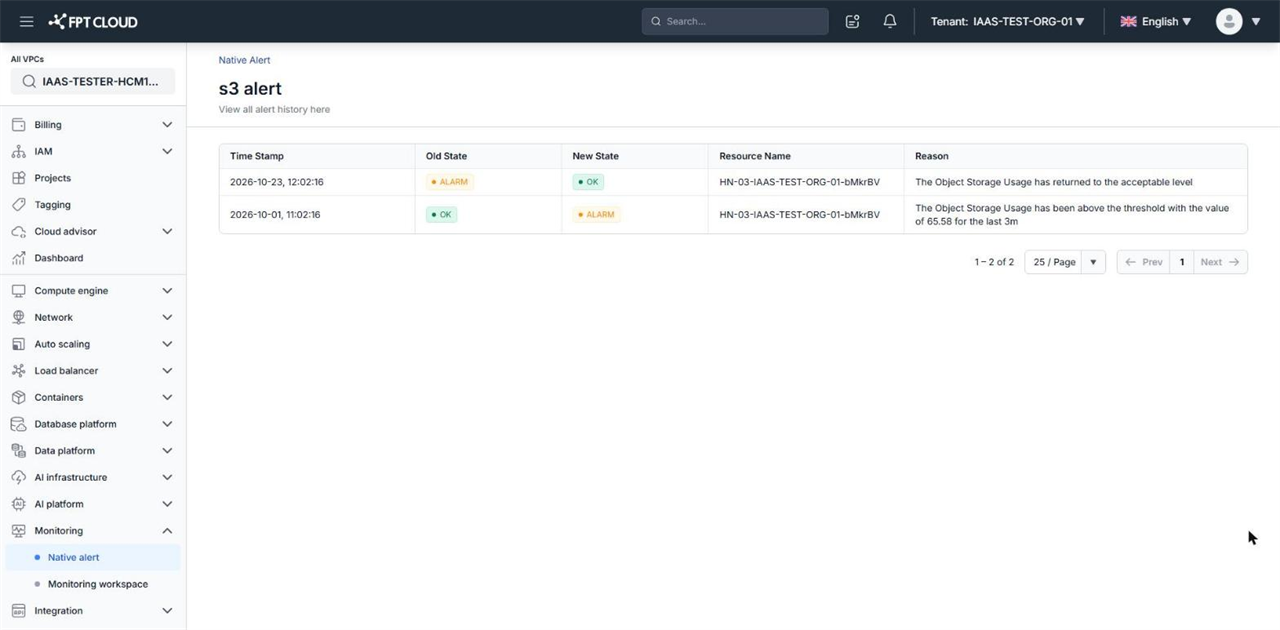Click the Resource Name column header

[x=755, y=156]
